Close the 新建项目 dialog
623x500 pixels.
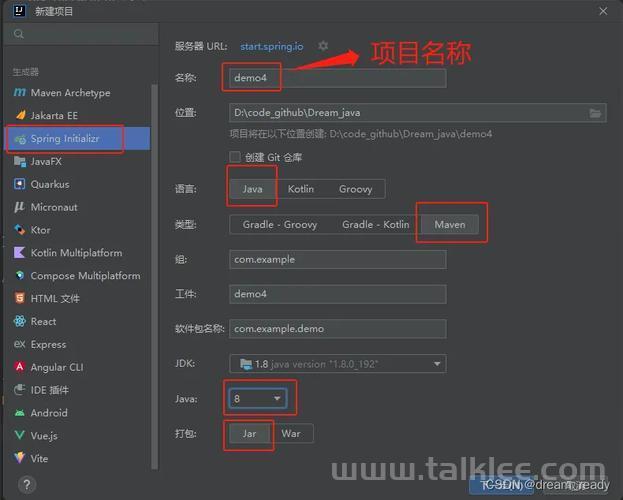coord(603,11)
